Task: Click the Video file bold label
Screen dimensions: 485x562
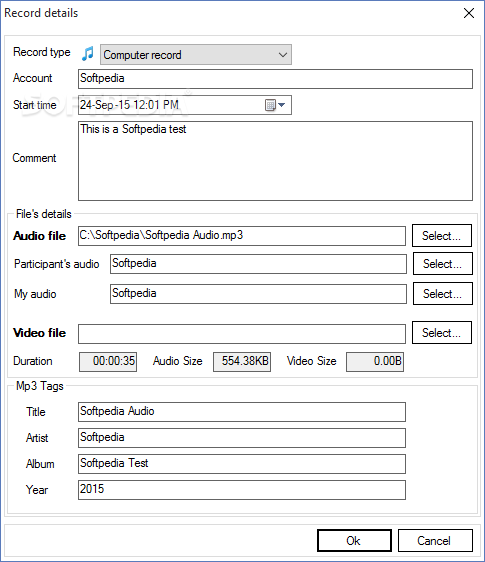Action: [39, 333]
